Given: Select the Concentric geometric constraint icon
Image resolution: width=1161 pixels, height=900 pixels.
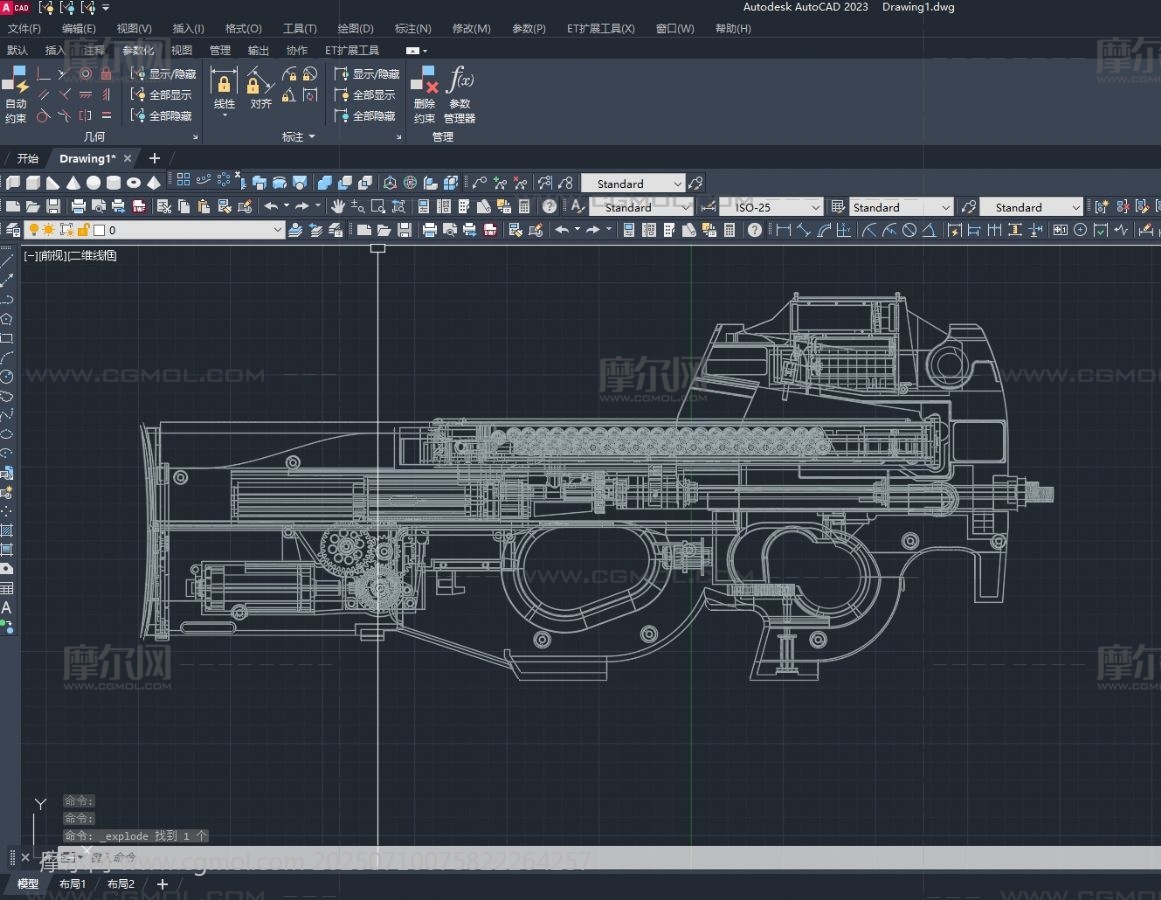Looking at the screenshot, I should tap(86, 73).
